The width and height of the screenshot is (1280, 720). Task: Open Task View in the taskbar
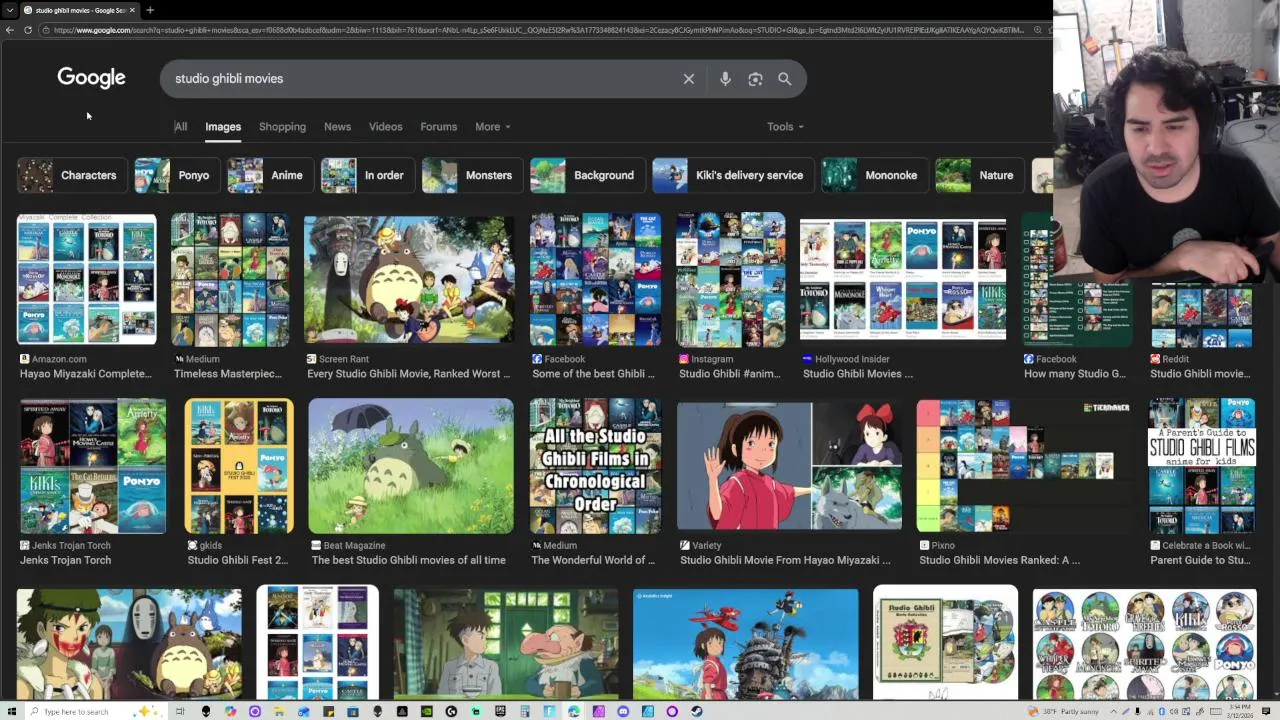click(180, 711)
